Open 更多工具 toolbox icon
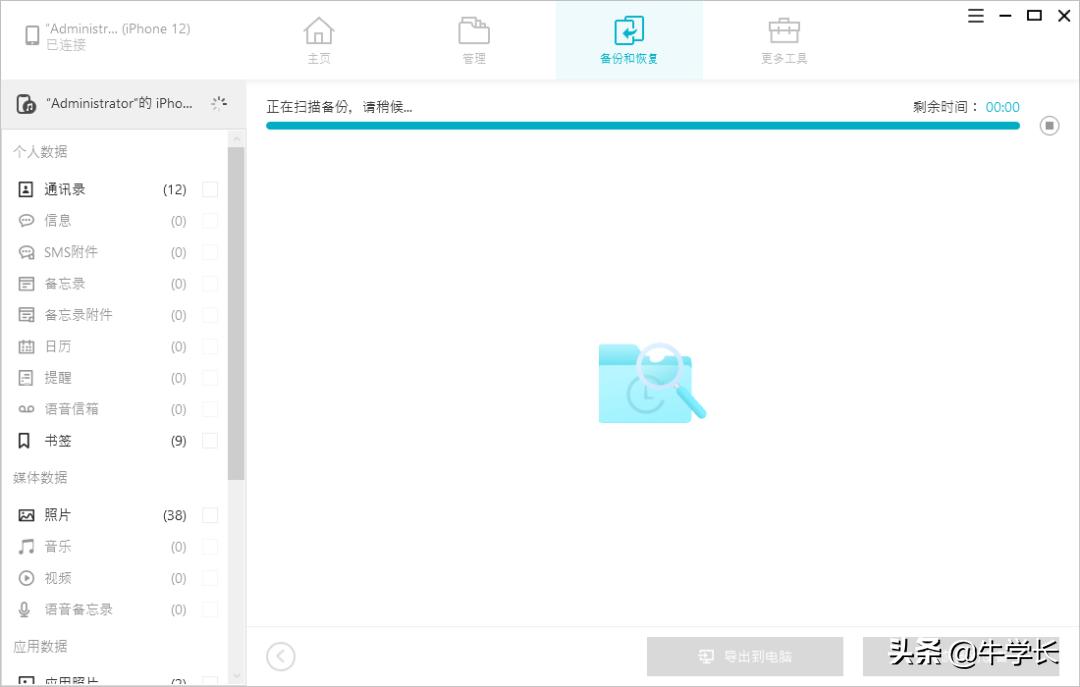The image size is (1080, 687). tap(785, 39)
